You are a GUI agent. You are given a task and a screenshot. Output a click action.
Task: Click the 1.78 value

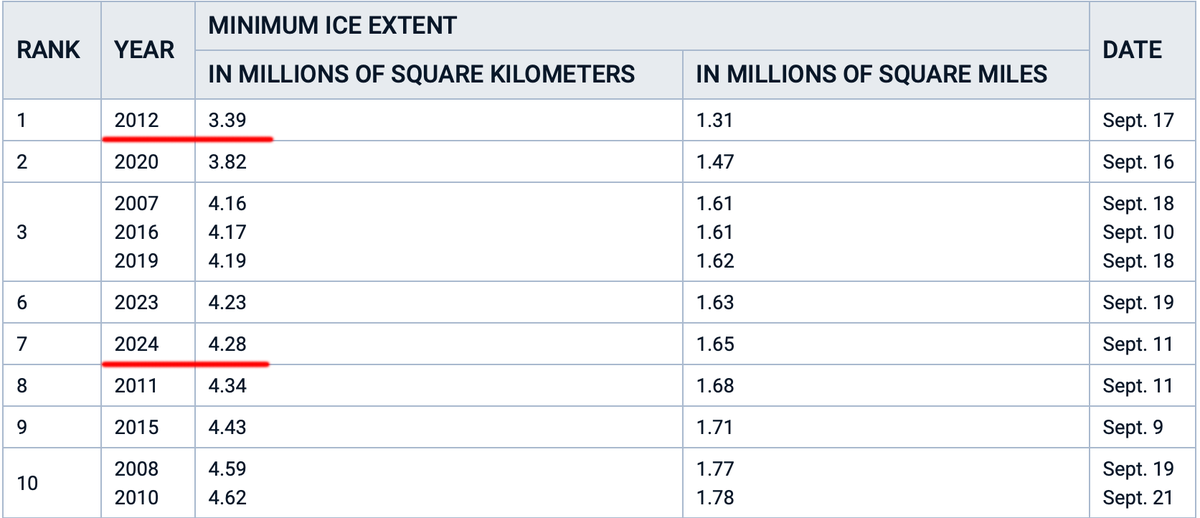[x=715, y=497]
